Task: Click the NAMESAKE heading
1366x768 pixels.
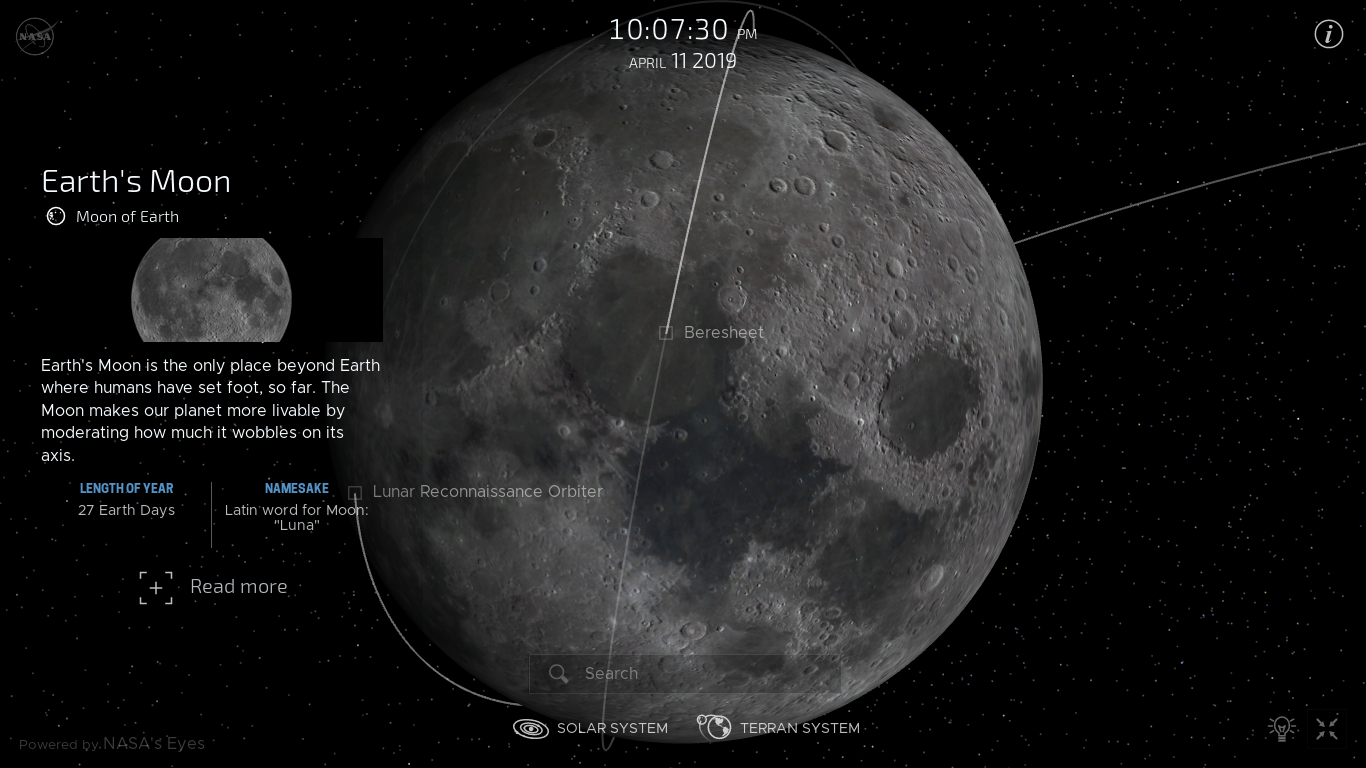Action: coord(297,489)
